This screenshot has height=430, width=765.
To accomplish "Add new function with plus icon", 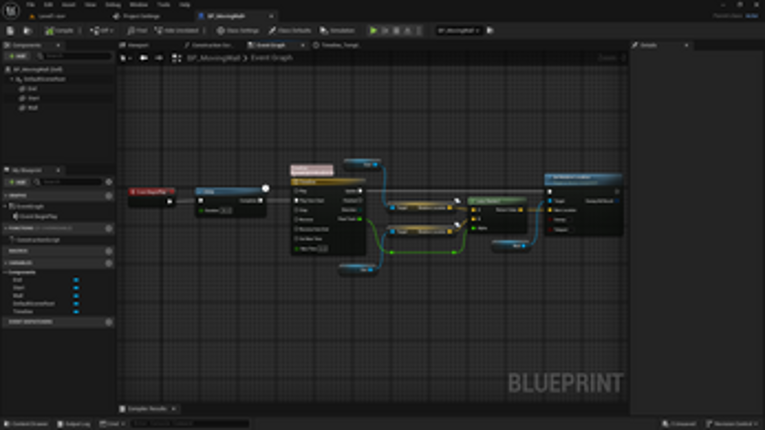I will coord(109,228).
